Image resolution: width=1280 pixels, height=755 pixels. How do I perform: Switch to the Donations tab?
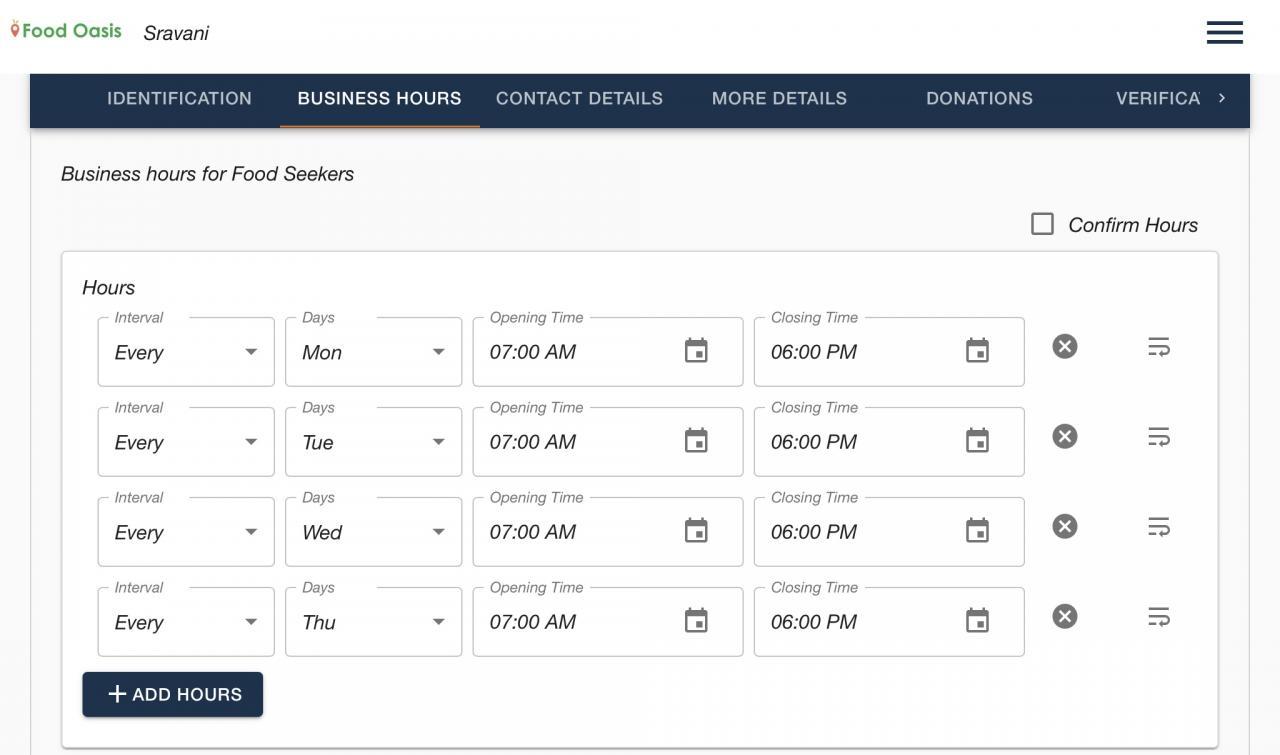tap(980, 99)
